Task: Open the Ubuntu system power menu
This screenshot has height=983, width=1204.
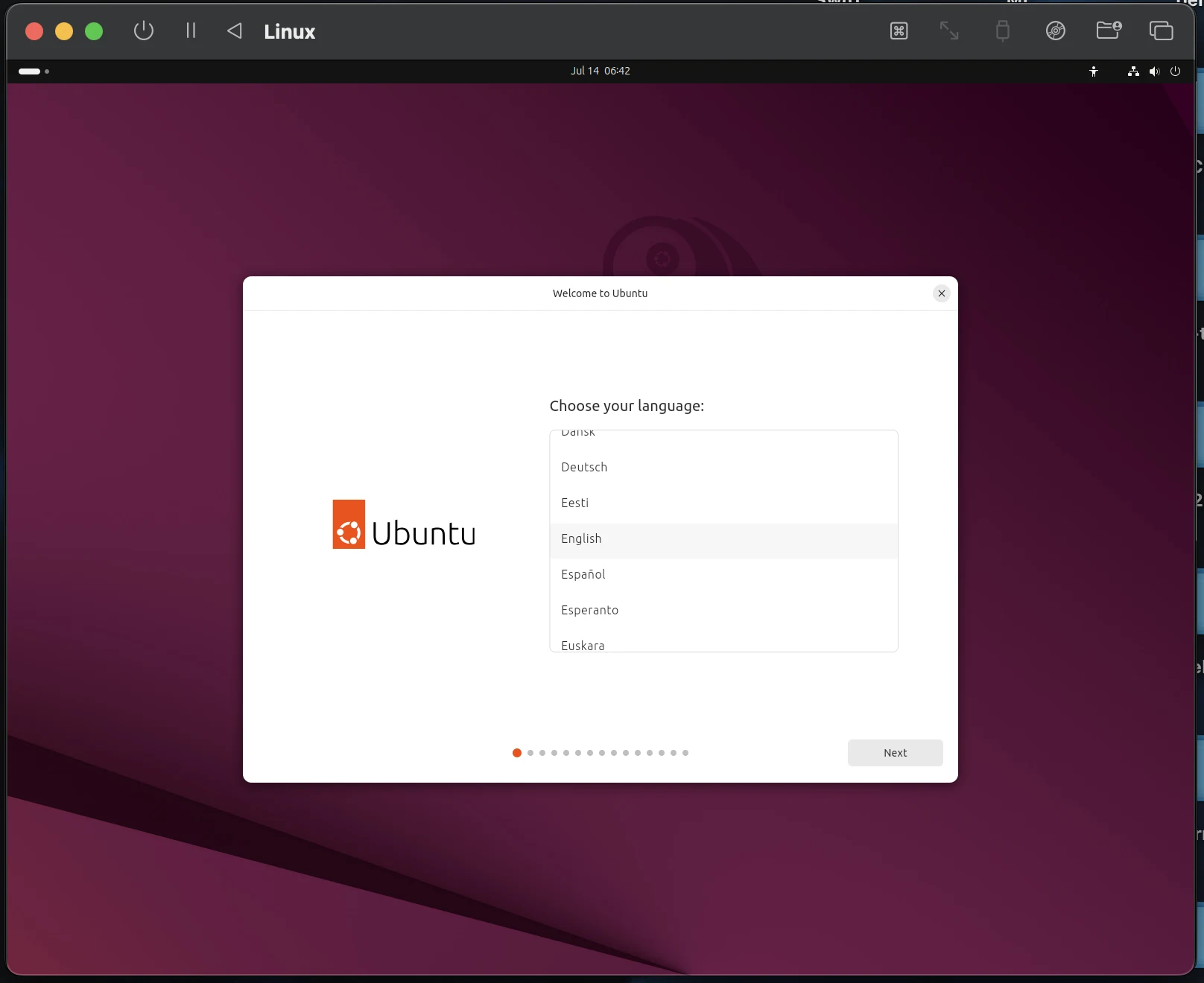Action: coord(1176,71)
